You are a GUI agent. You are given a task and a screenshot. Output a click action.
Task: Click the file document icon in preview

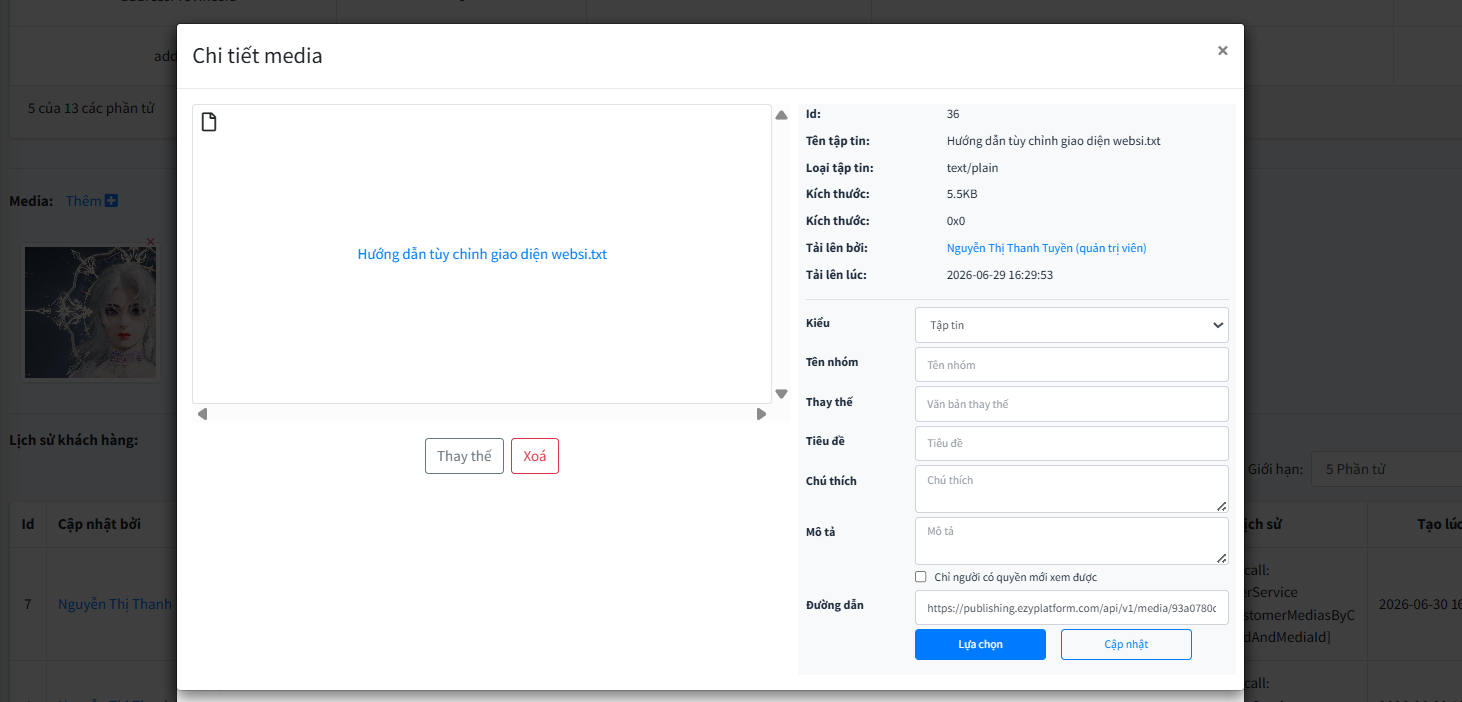click(x=209, y=122)
